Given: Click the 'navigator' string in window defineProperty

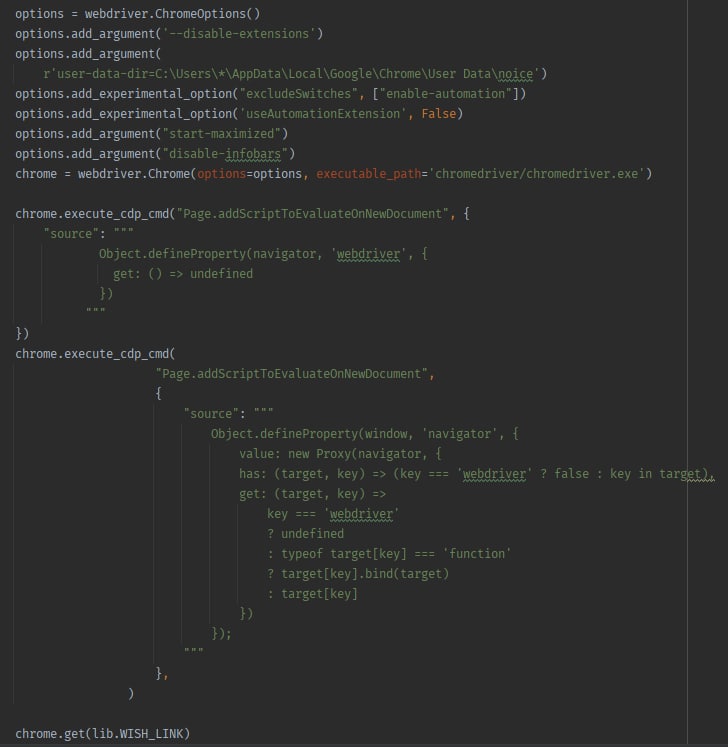Looking at the screenshot, I should pos(460,434).
